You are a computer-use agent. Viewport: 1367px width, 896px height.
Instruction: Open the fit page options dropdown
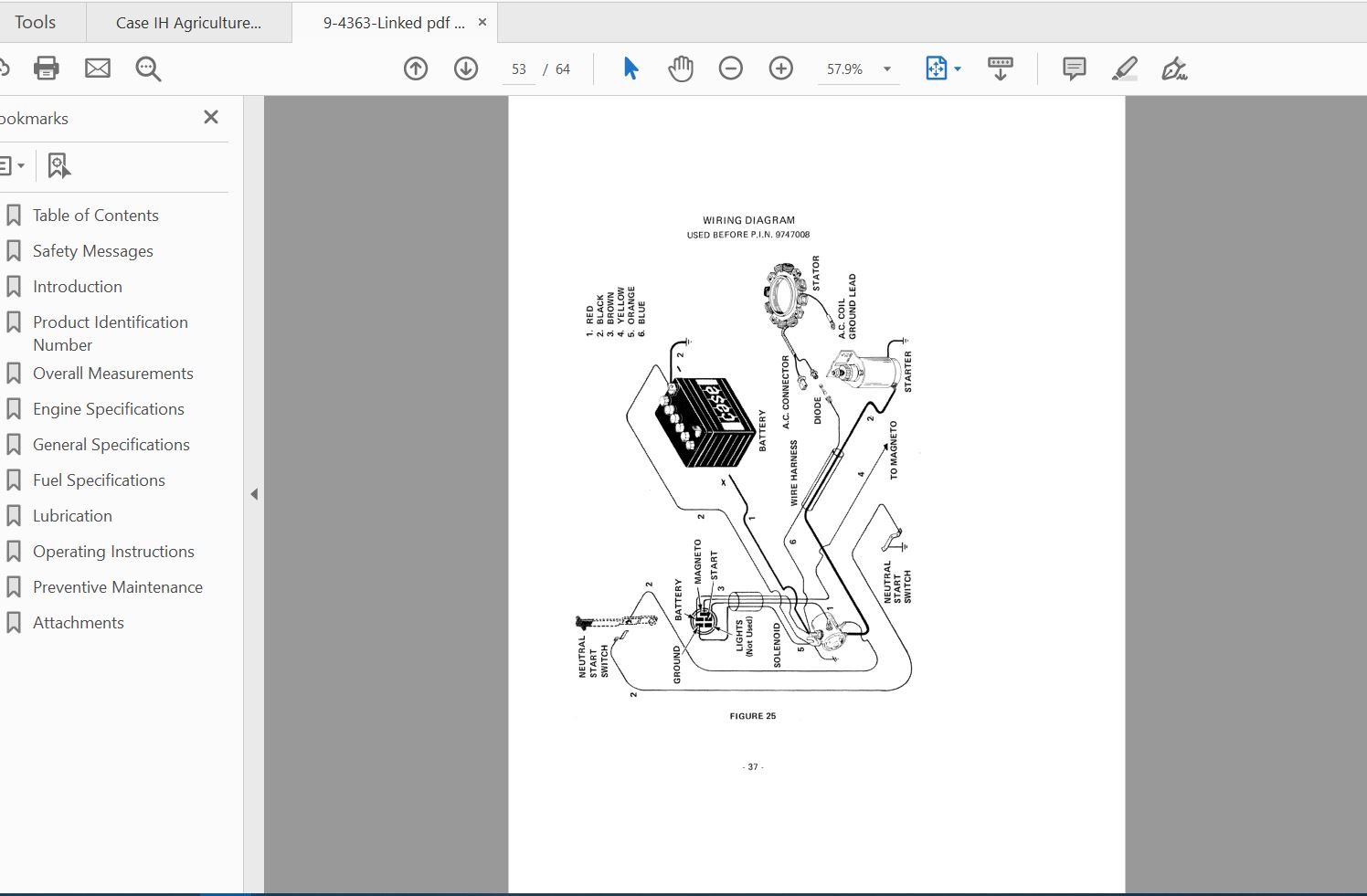point(958,69)
